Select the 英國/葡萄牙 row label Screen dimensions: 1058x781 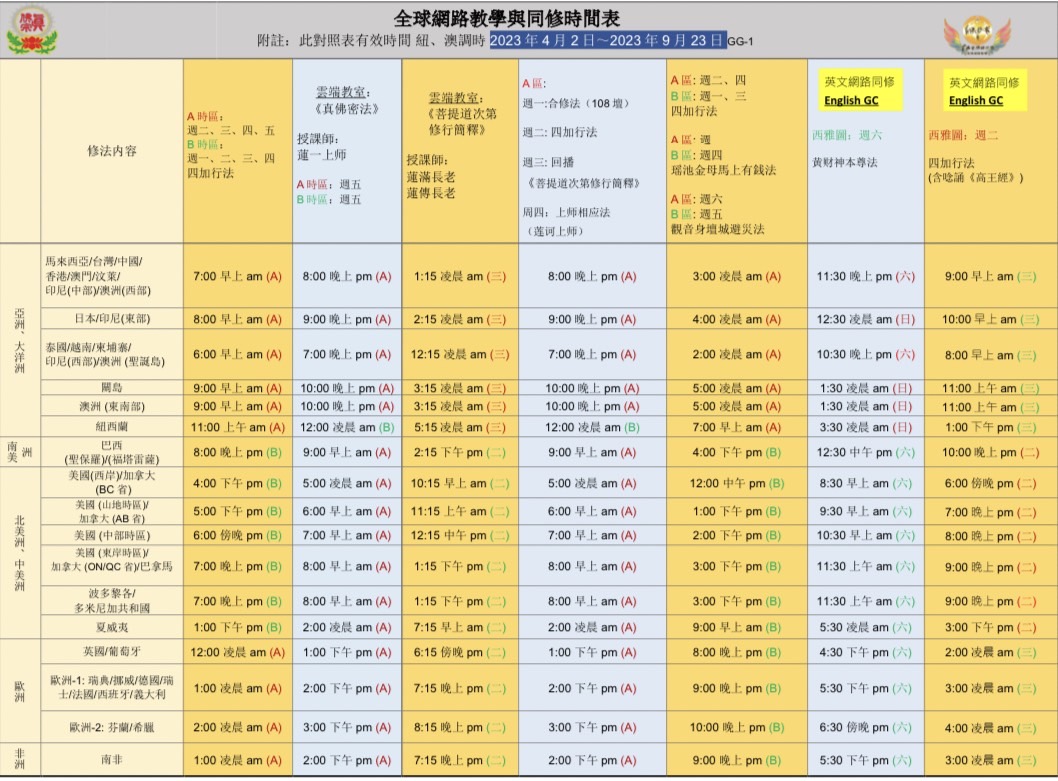pos(111,652)
